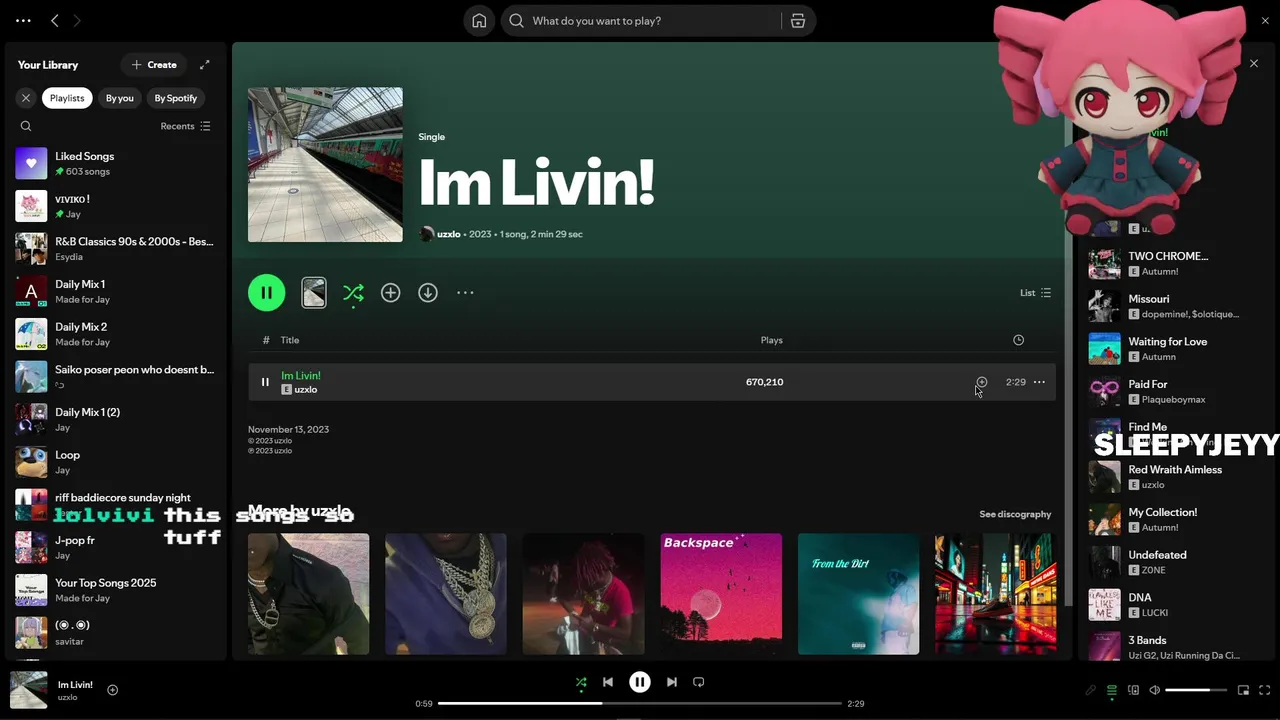Go to Spotify Home

[479, 21]
